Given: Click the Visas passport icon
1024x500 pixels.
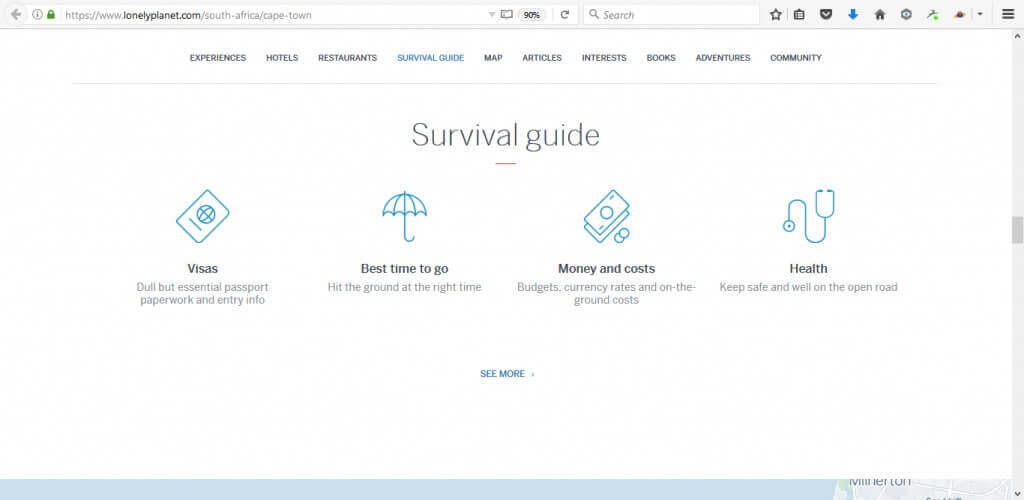Looking at the screenshot, I should pyautogui.click(x=202, y=216).
